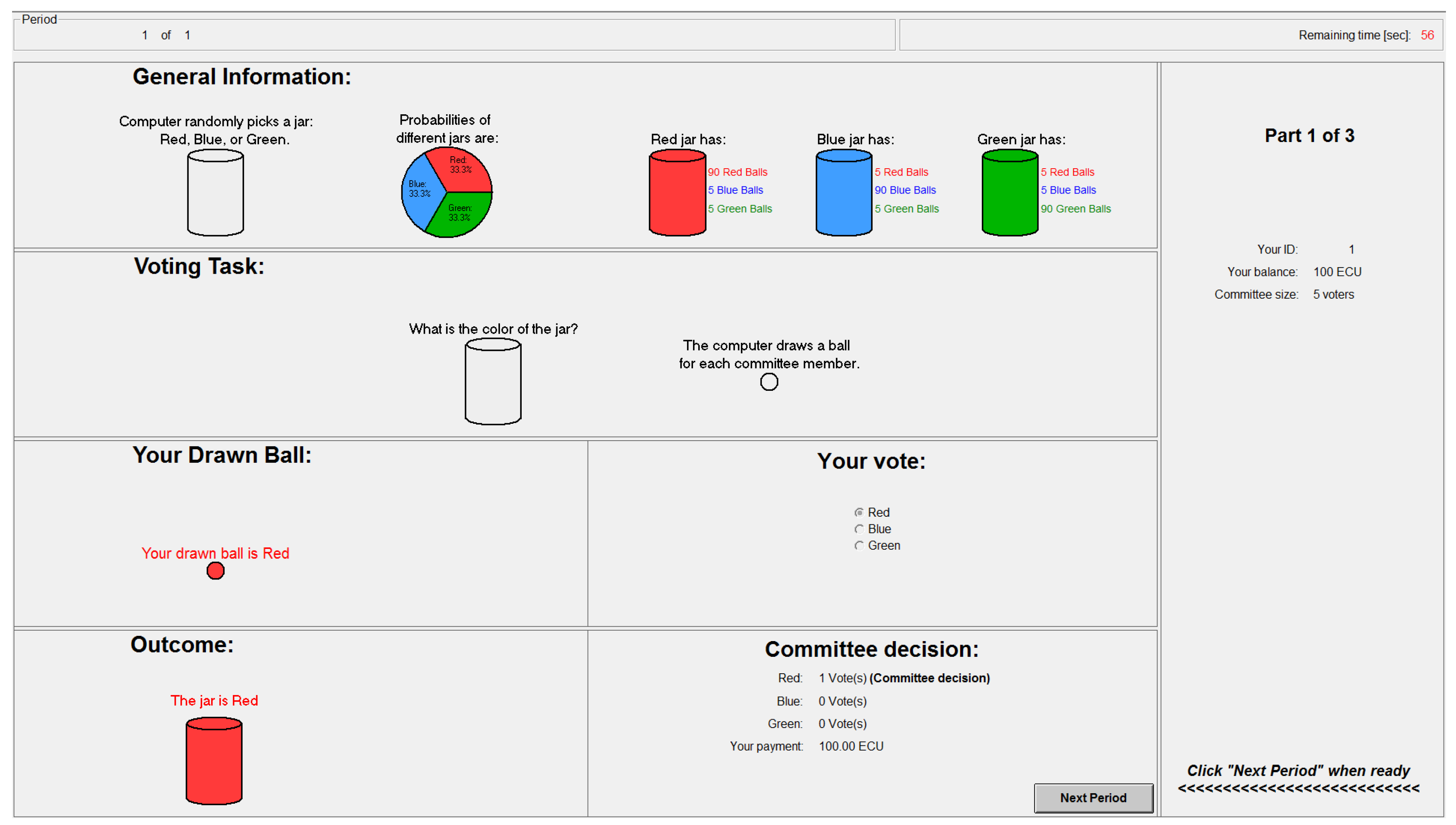Select the Red vote radio button
The width and height of the screenshot is (1456, 825).
click(x=859, y=512)
